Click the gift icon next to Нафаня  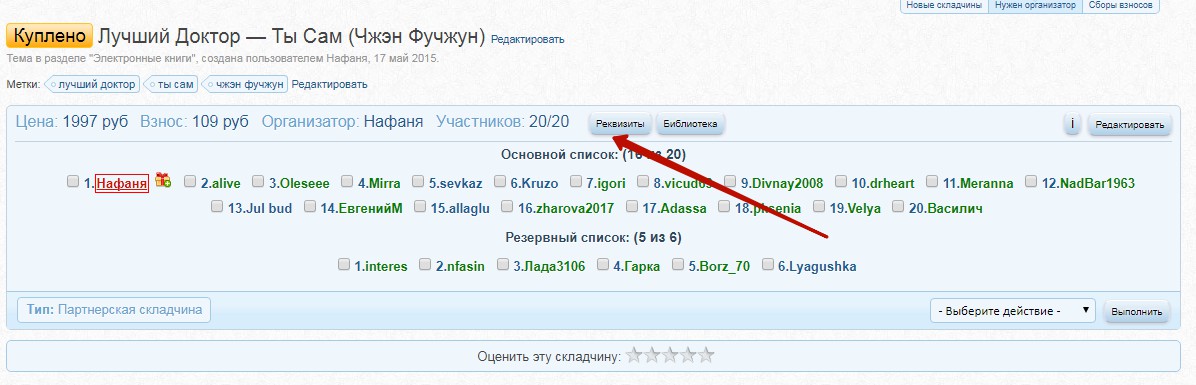click(162, 181)
